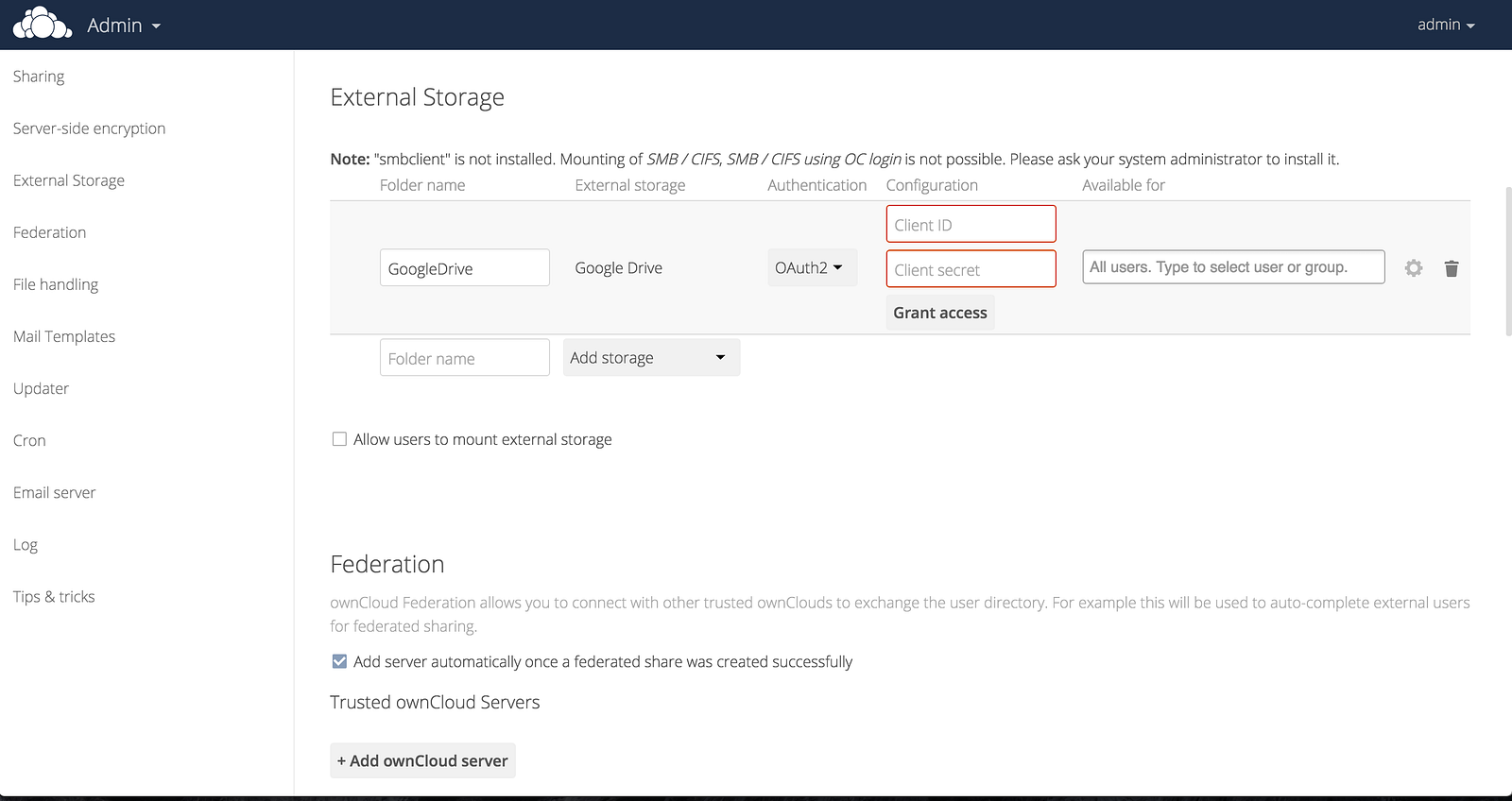Screen dimensions: 1512x801
Task: Open the Admin app menu dropdown
Action: [124, 26]
